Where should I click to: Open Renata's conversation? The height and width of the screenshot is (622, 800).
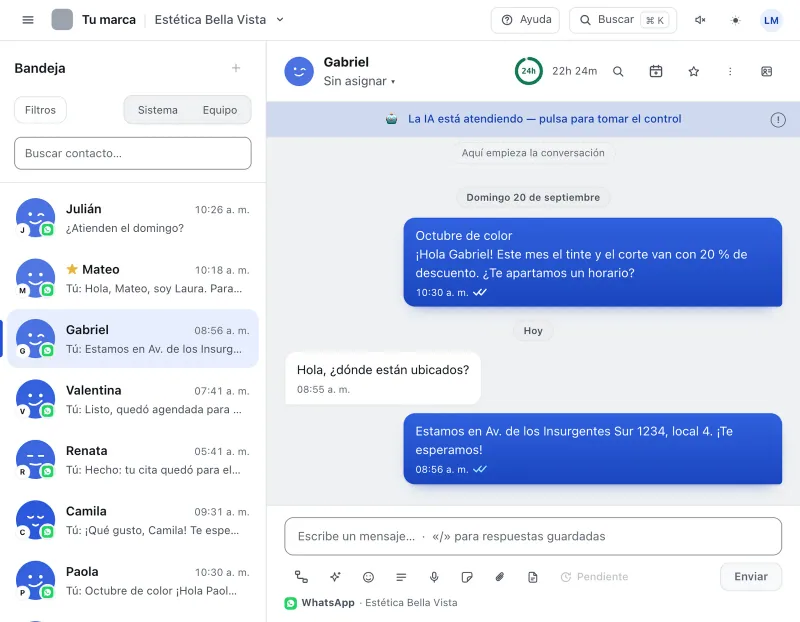click(x=133, y=460)
